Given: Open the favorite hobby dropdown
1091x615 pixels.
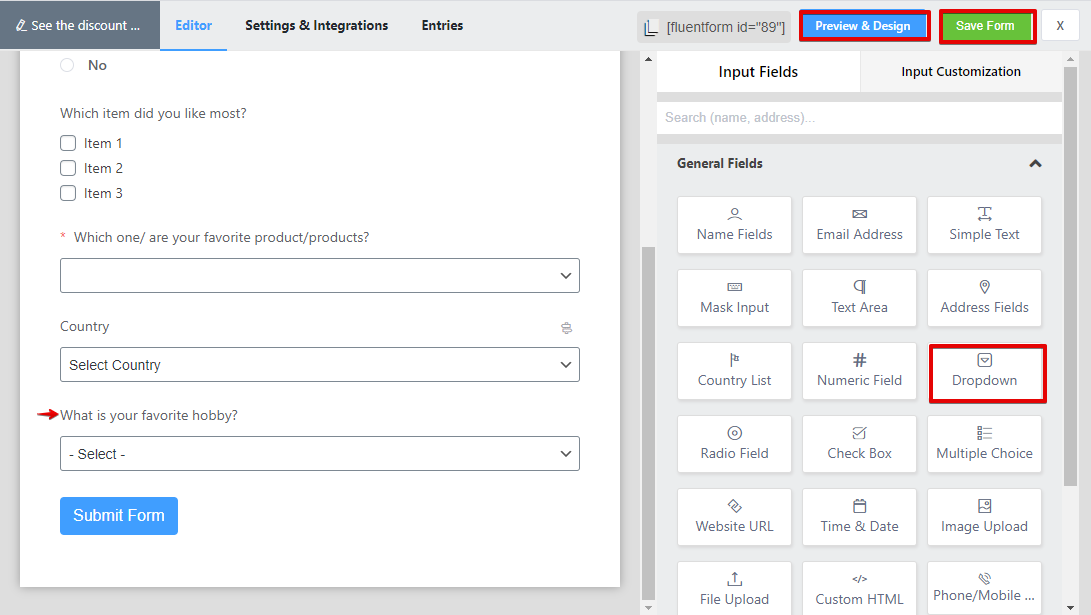Looking at the screenshot, I should click(320, 454).
